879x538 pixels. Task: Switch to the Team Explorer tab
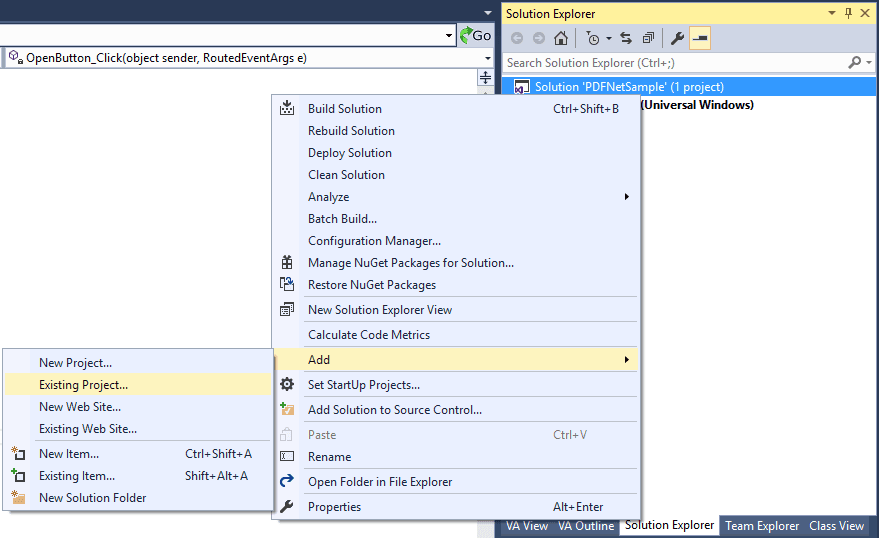(x=762, y=526)
